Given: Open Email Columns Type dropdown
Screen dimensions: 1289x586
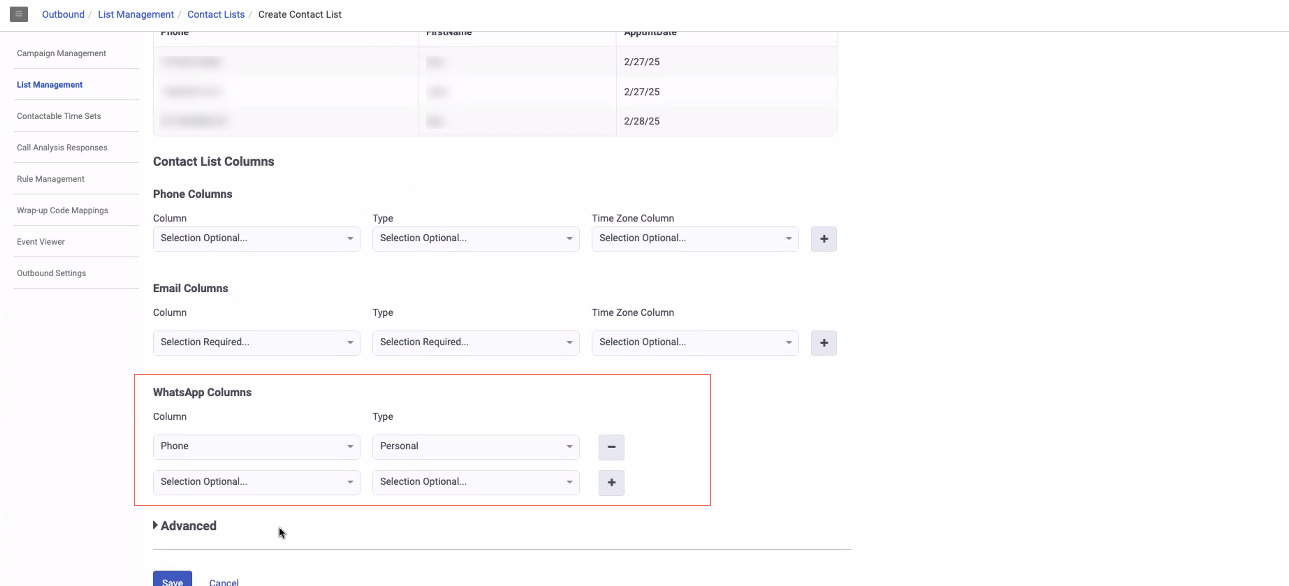Looking at the screenshot, I should click(475, 343).
